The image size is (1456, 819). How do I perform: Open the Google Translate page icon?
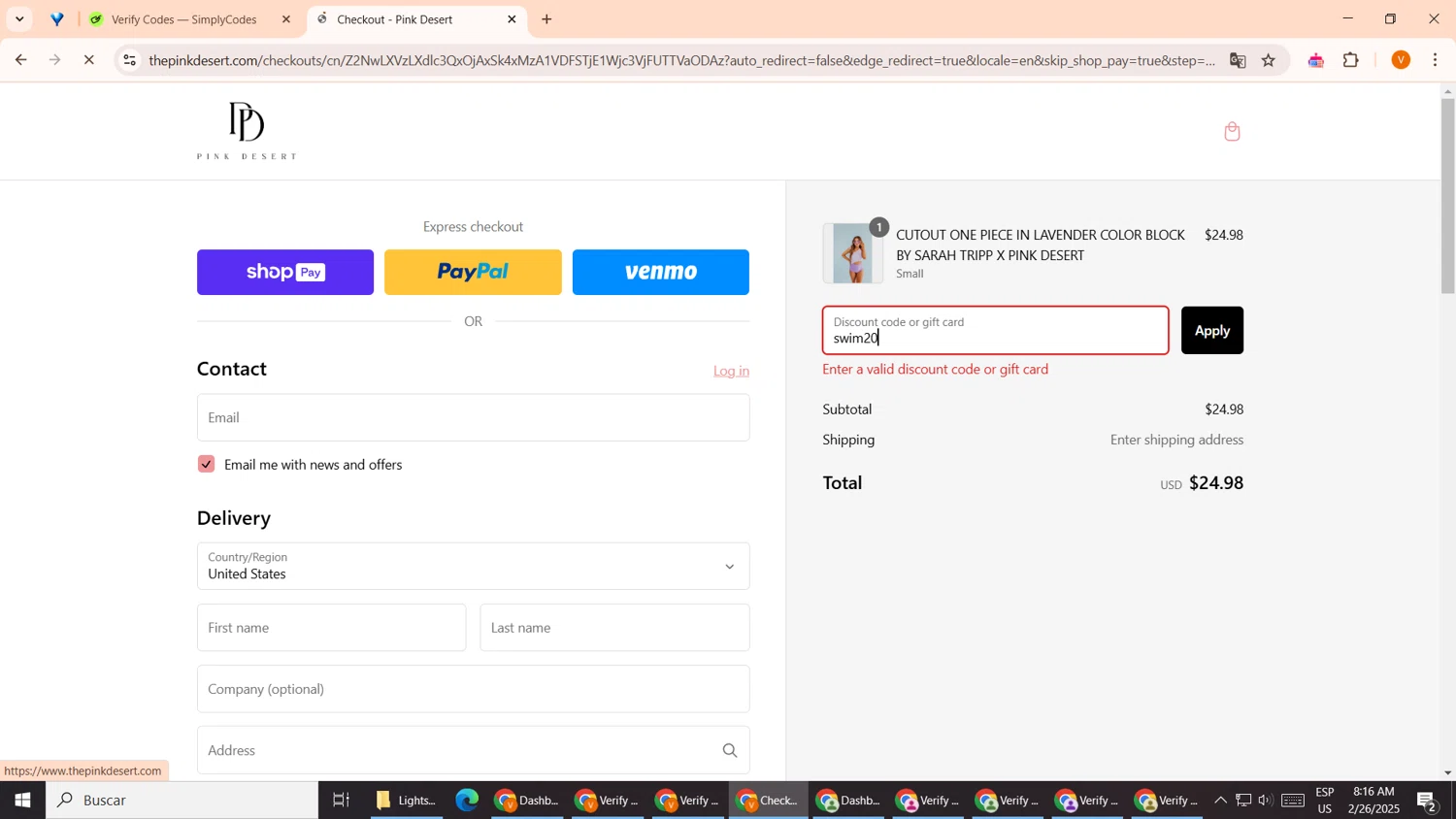1238,60
